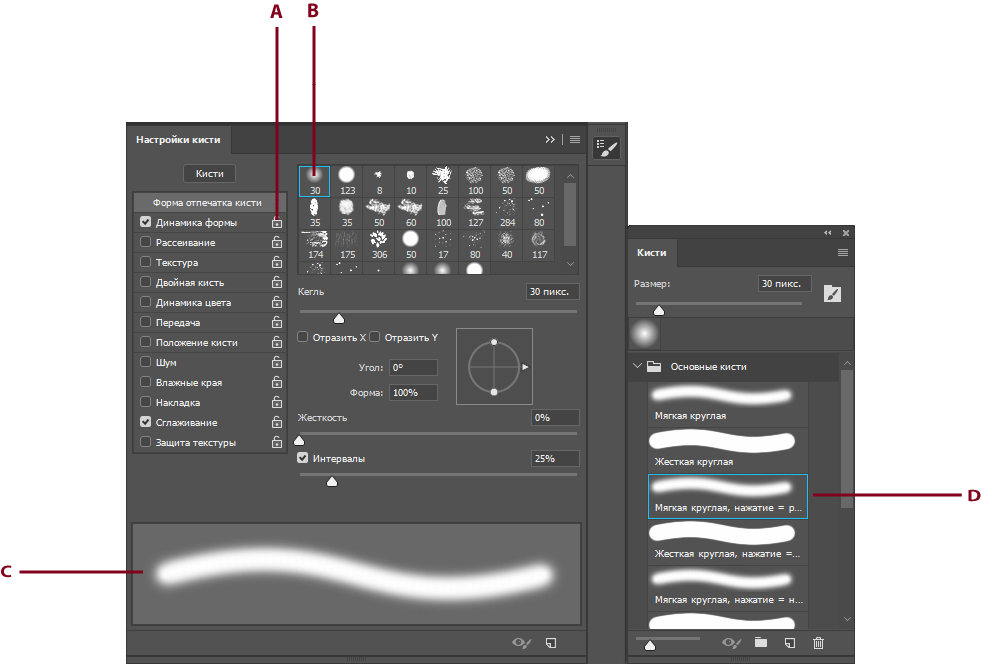Uncheck Интервалы checkbox
981x664 pixels.
coord(303,458)
